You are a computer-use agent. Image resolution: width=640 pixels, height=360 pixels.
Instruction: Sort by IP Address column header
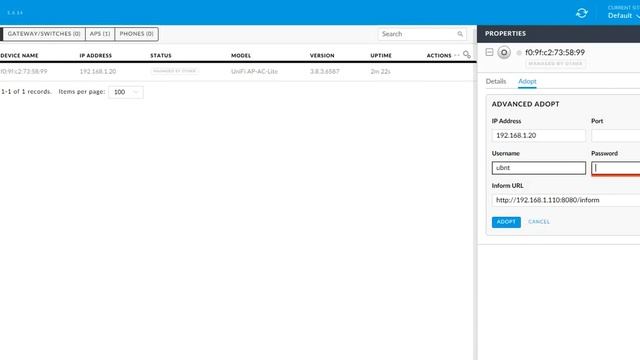point(96,56)
